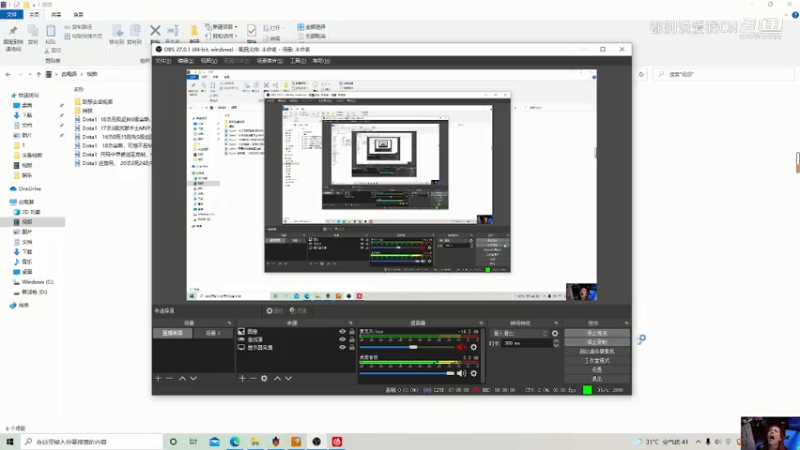Open Easy access dropdown in Explorer ribbon

(x=221, y=36)
